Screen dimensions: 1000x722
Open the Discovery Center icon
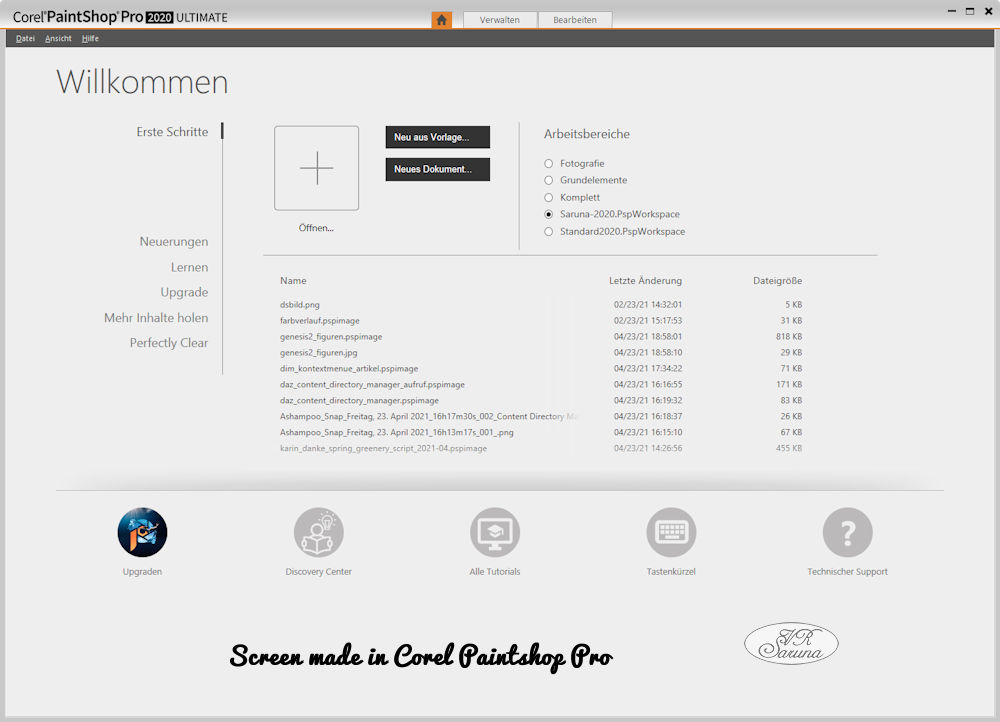click(319, 532)
